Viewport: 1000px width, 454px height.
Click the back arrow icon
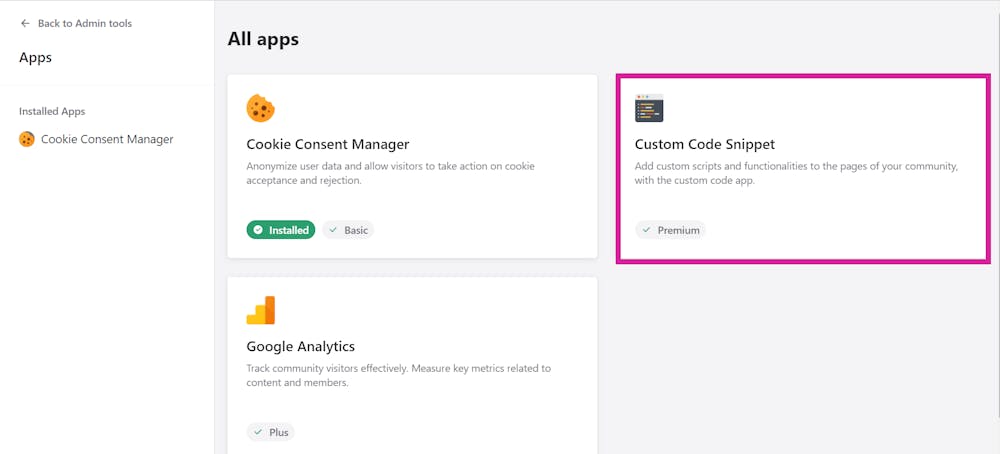pos(25,23)
